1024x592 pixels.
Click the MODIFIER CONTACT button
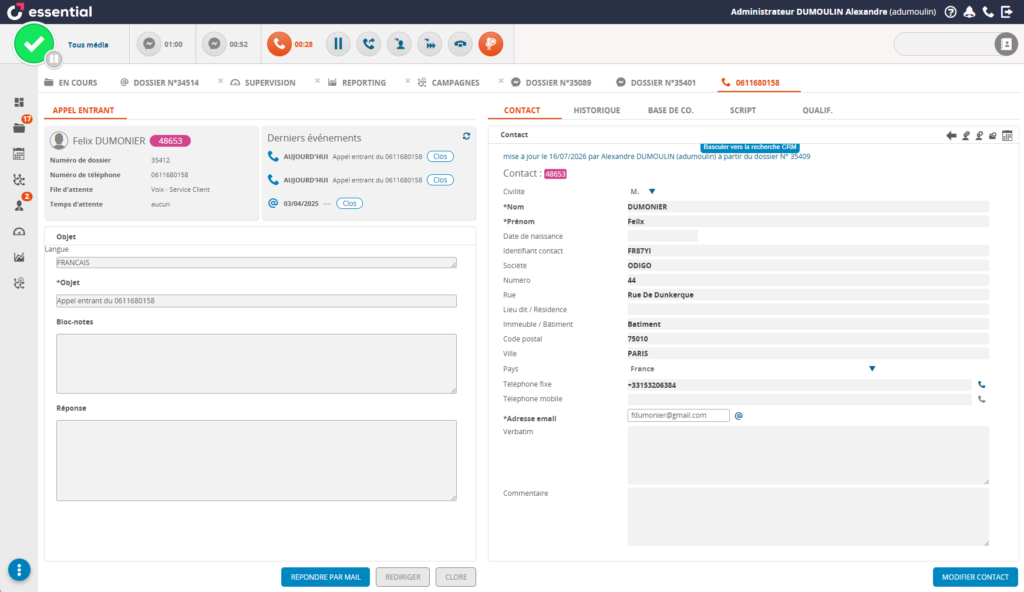[x=975, y=577]
